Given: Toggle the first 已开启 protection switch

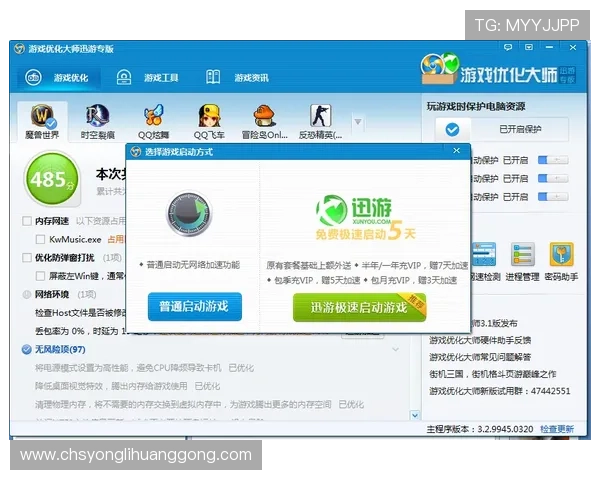Looking at the screenshot, I should (x=553, y=160).
